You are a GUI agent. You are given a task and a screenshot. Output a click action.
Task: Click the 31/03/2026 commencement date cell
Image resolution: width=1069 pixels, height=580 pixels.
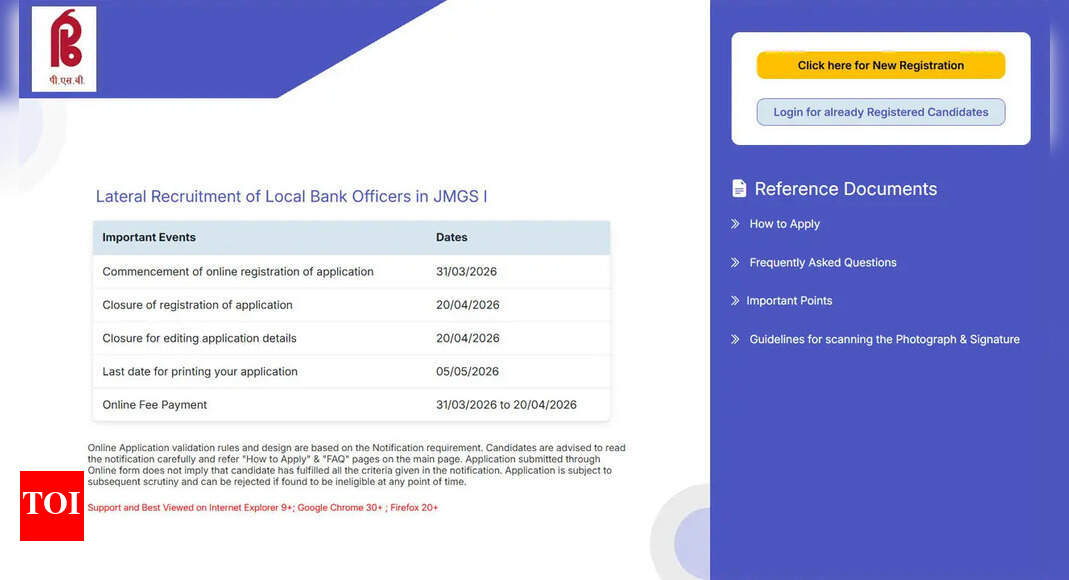[467, 271]
